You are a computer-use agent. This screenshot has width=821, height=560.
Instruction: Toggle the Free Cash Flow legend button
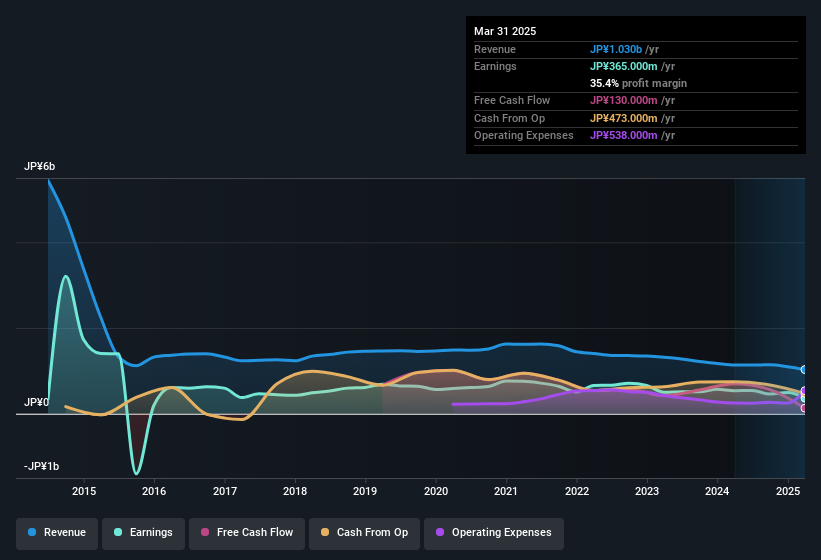coord(247,533)
